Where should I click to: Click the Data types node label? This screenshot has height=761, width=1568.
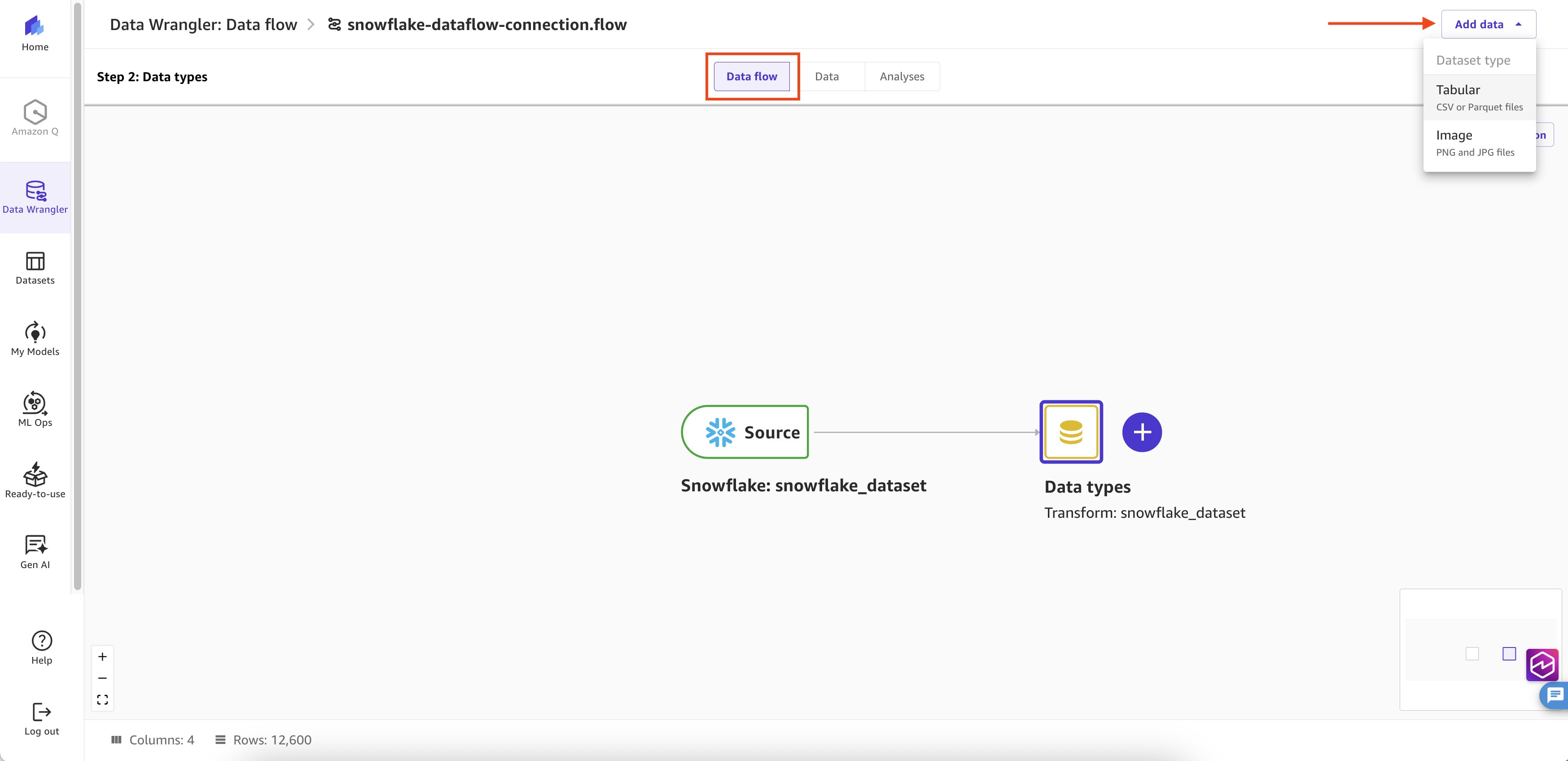click(1087, 486)
